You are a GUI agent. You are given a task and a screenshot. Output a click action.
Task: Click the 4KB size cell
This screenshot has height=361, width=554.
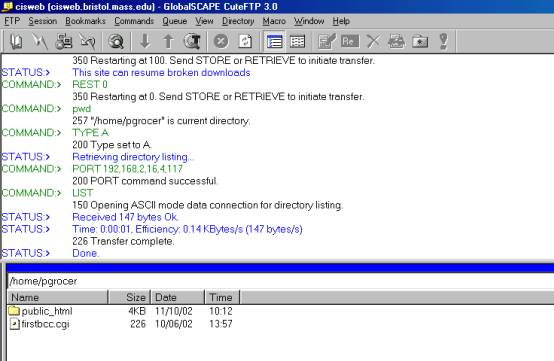tap(137, 311)
